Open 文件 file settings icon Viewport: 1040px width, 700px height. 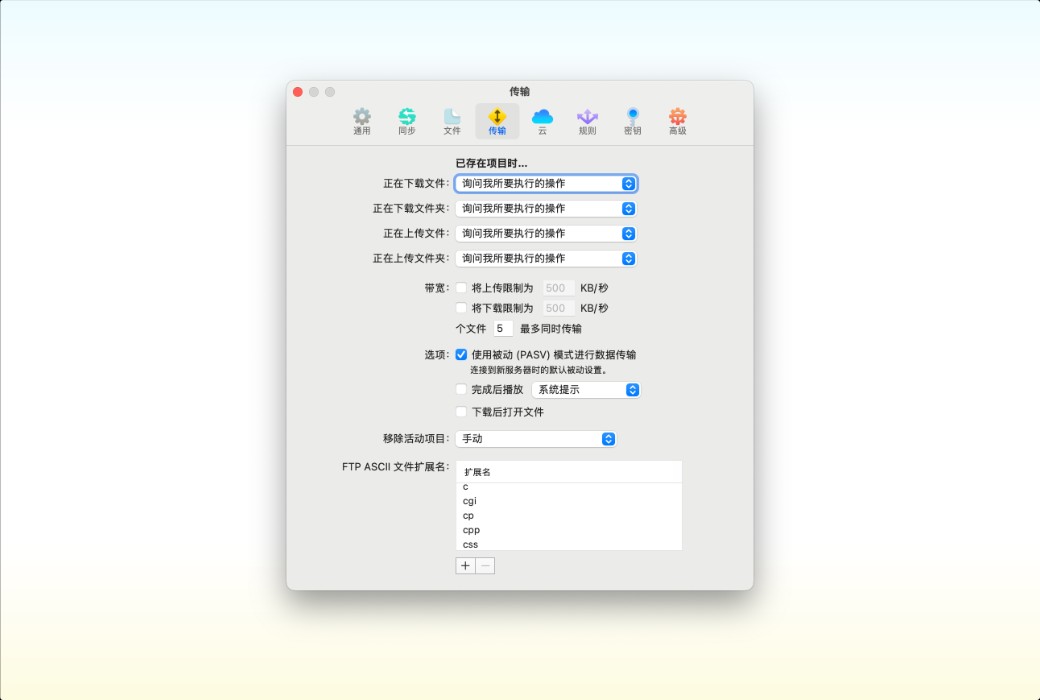click(x=451, y=119)
